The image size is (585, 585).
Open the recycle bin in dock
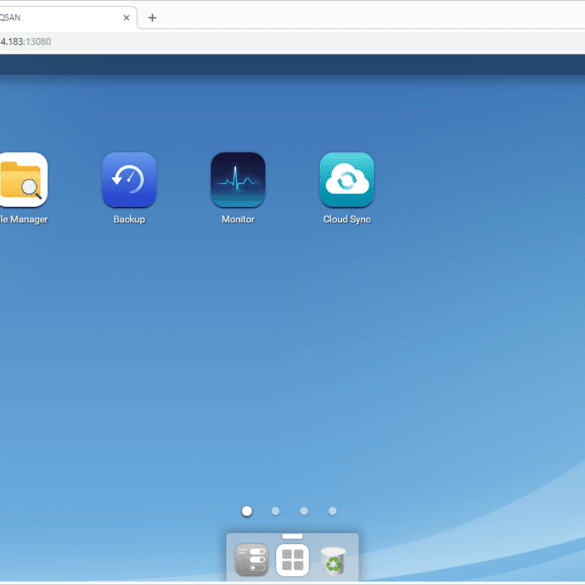(334, 560)
